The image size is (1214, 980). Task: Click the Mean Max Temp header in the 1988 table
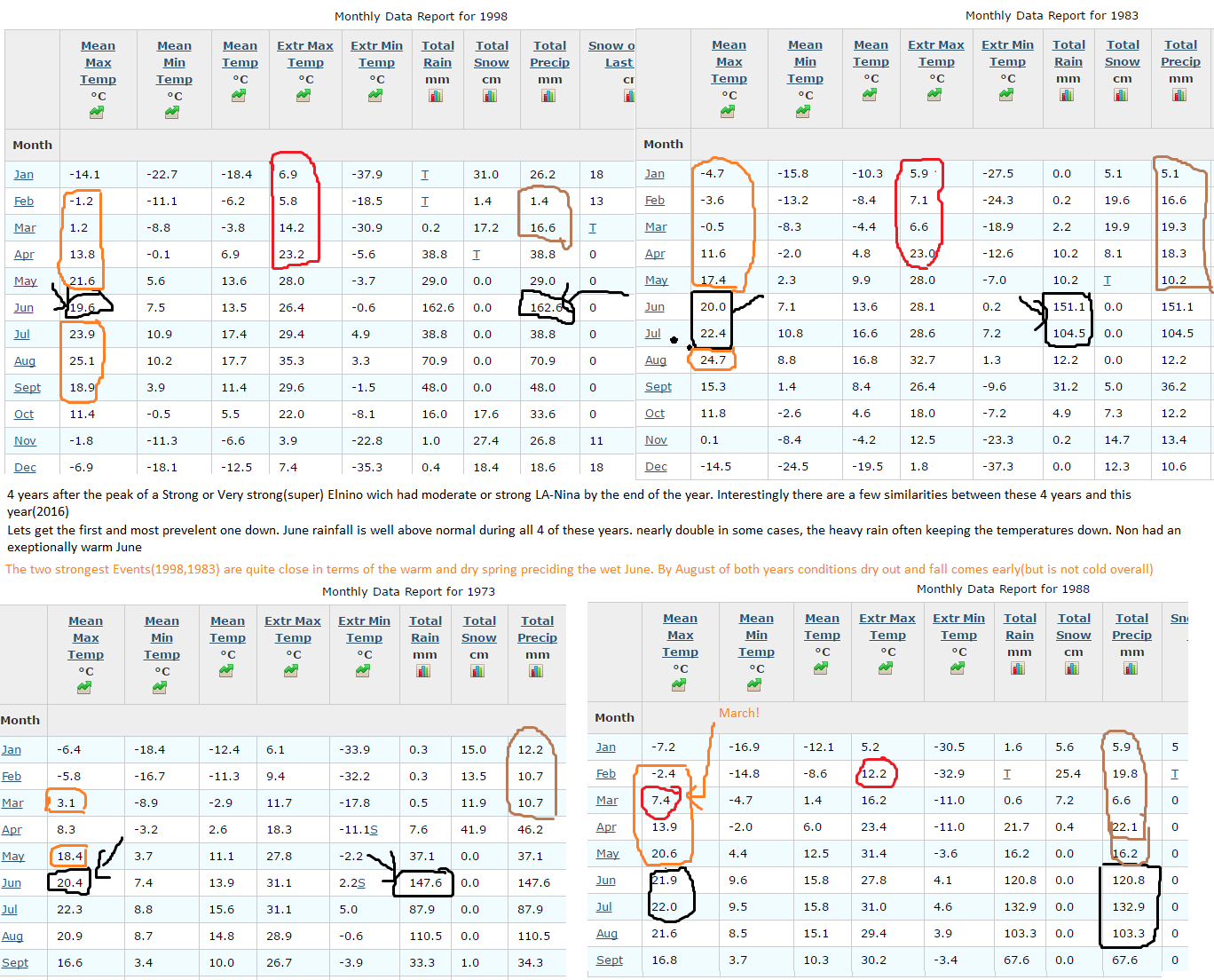(x=680, y=635)
